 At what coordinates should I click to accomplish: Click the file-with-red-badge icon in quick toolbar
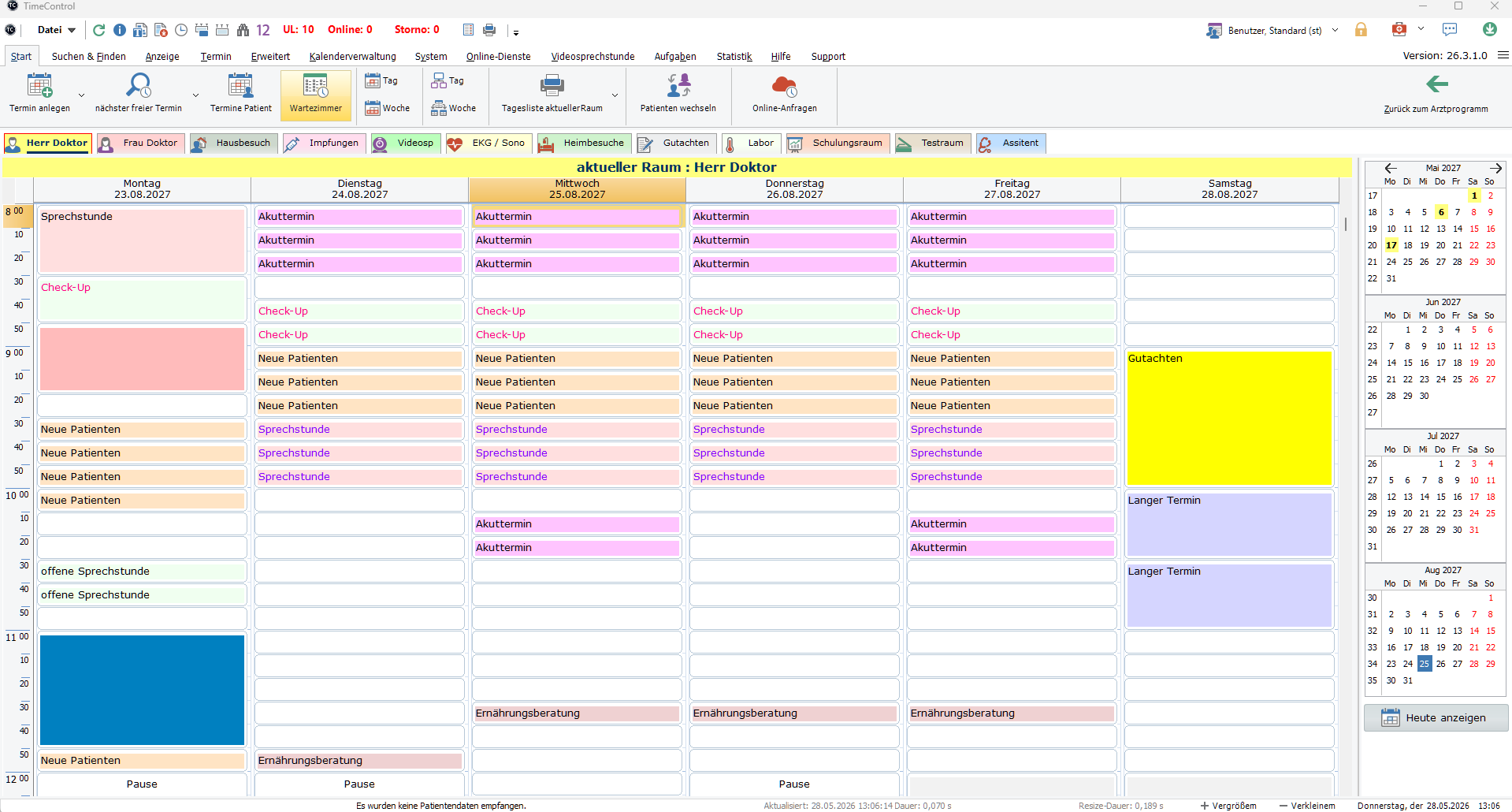161,30
